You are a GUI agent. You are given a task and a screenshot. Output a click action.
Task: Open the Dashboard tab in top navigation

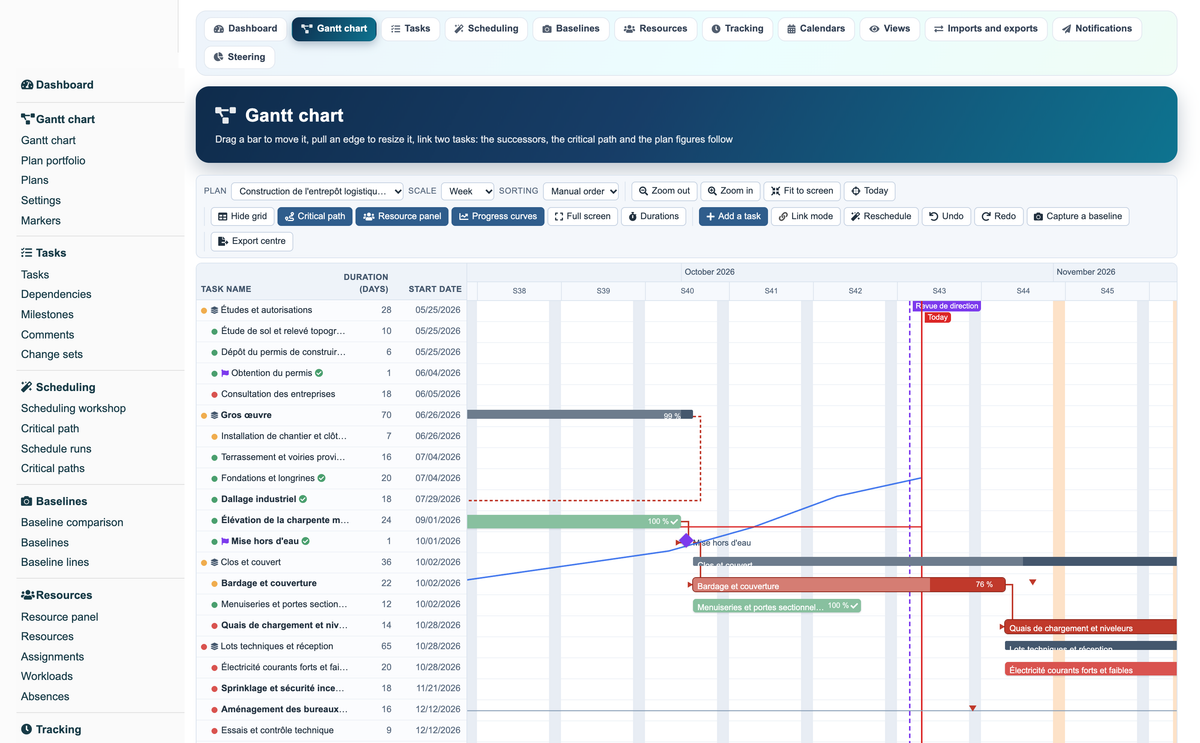click(245, 29)
